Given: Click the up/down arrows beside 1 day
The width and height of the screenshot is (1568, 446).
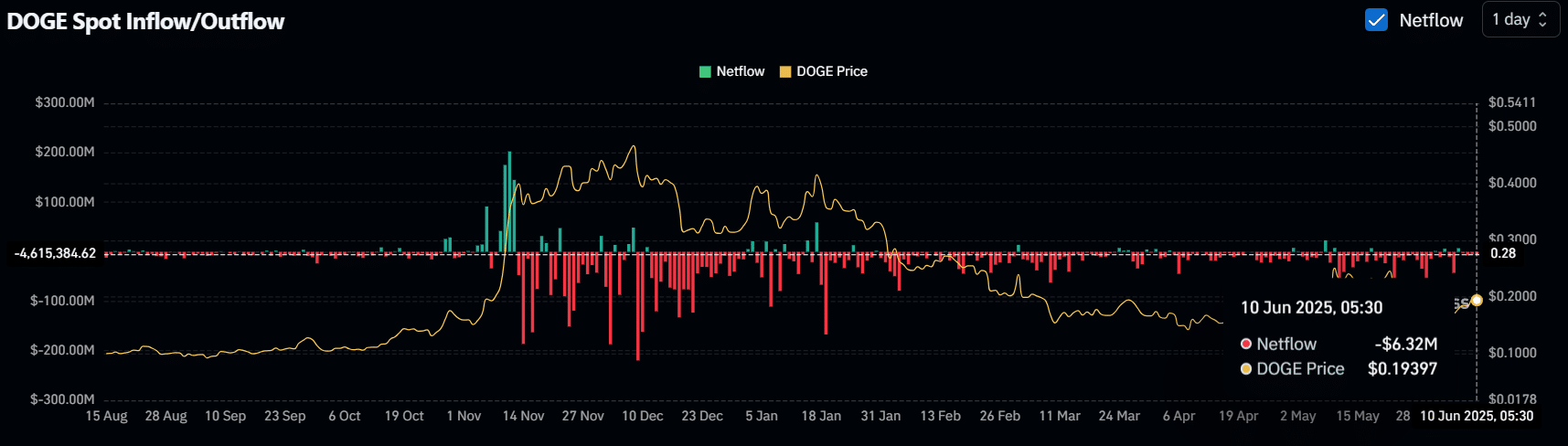Looking at the screenshot, I should (x=1543, y=19).
